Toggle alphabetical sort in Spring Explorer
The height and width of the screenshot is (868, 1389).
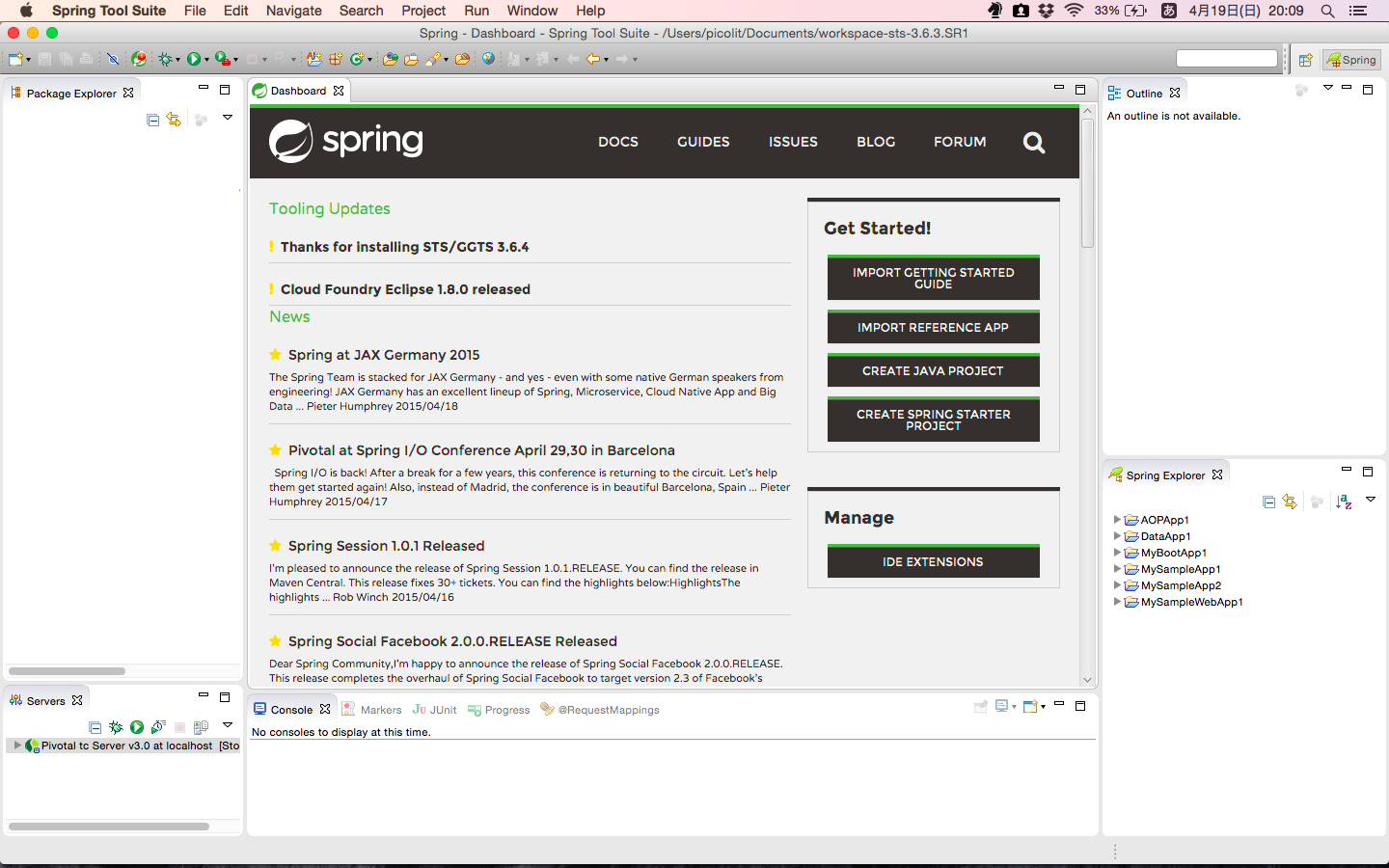click(1343, 502)
